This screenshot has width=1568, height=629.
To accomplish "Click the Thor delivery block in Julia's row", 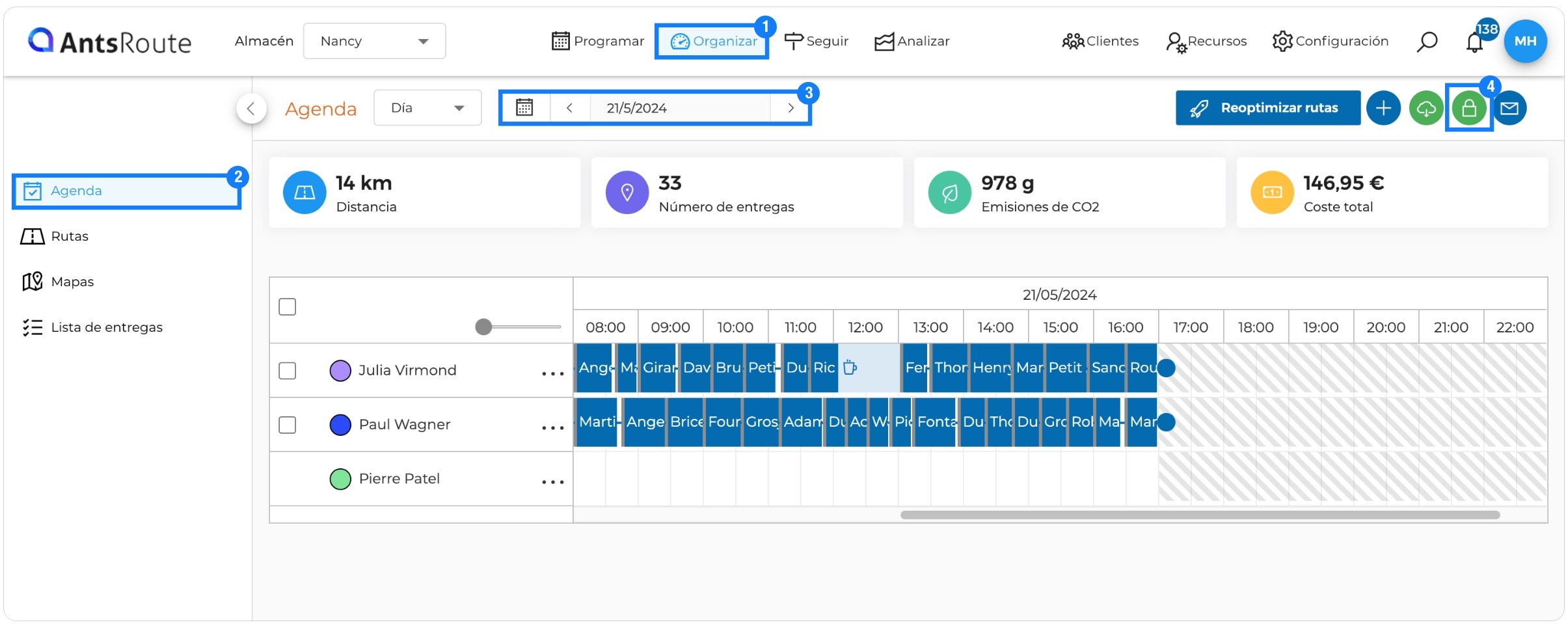I will point(950,368).
